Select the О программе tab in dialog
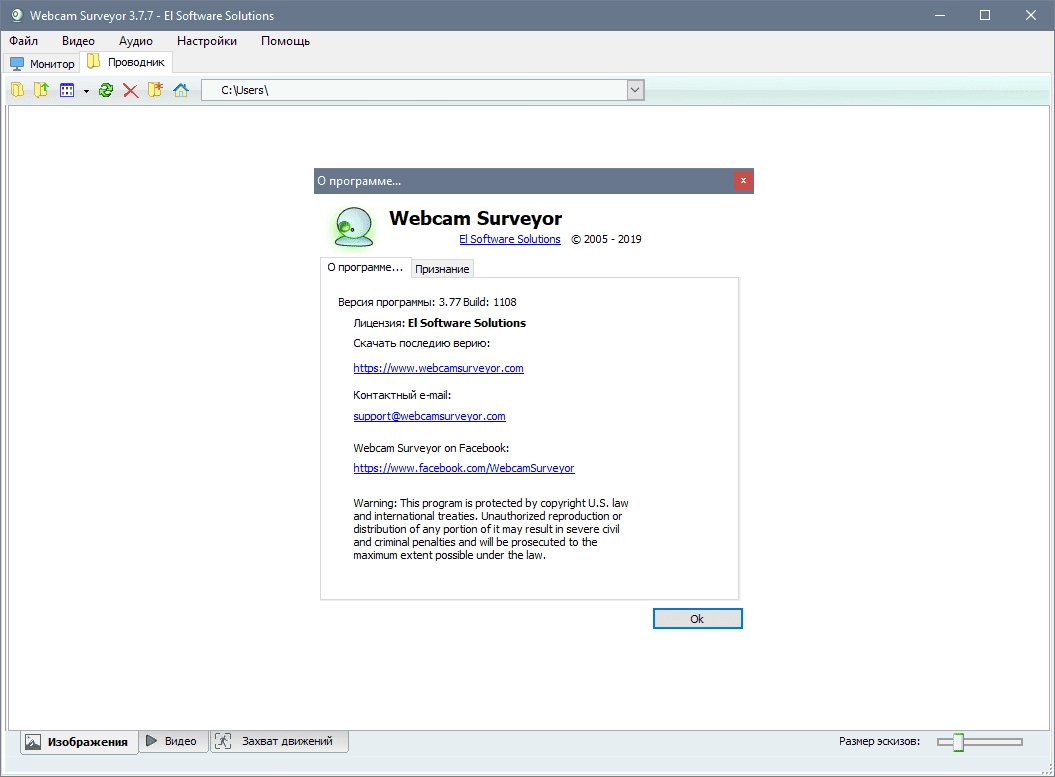Image resolution: width=1055 pixels, height=777 pixels. (x=365, y=267)
